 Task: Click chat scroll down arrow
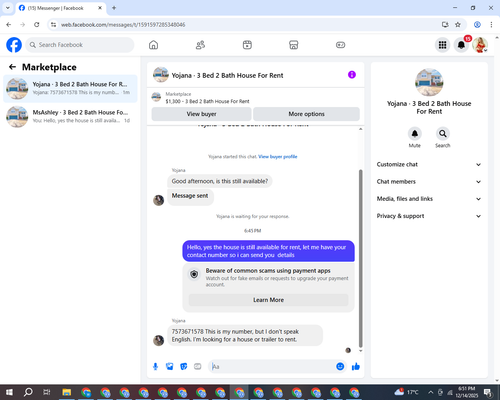pyautogui.click(x=360, y=351)
